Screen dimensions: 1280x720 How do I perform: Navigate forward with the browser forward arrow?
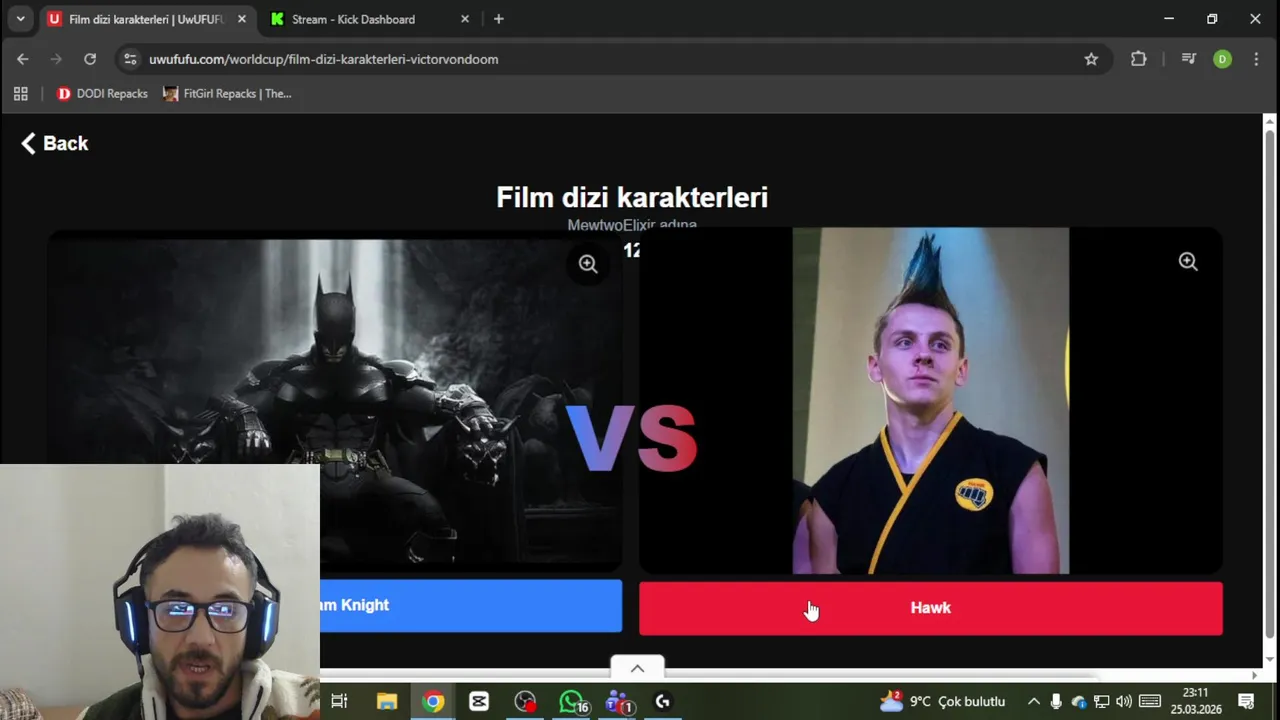tap(56, 59)
